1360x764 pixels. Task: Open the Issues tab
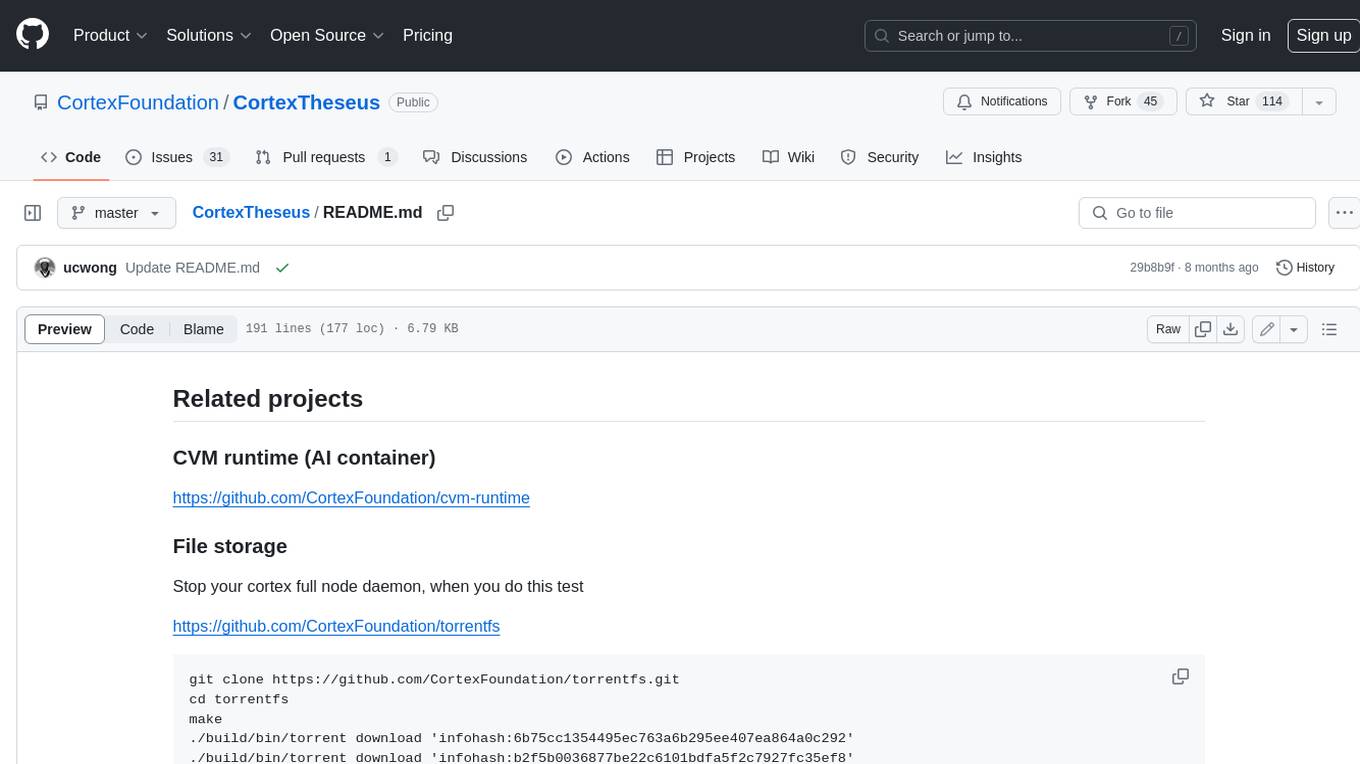[x=177, y=157]
